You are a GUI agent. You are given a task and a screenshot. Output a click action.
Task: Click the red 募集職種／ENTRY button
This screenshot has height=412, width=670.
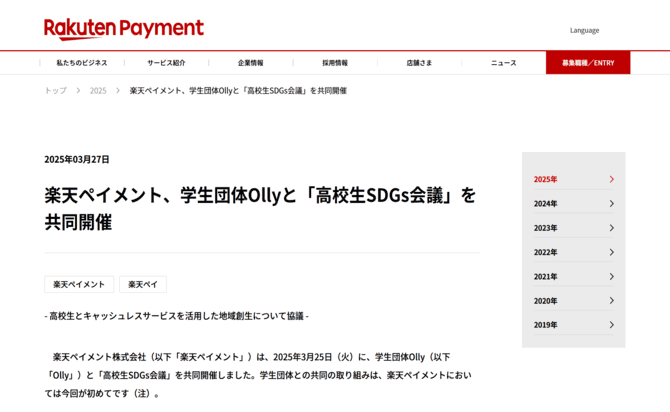(588, 63)
